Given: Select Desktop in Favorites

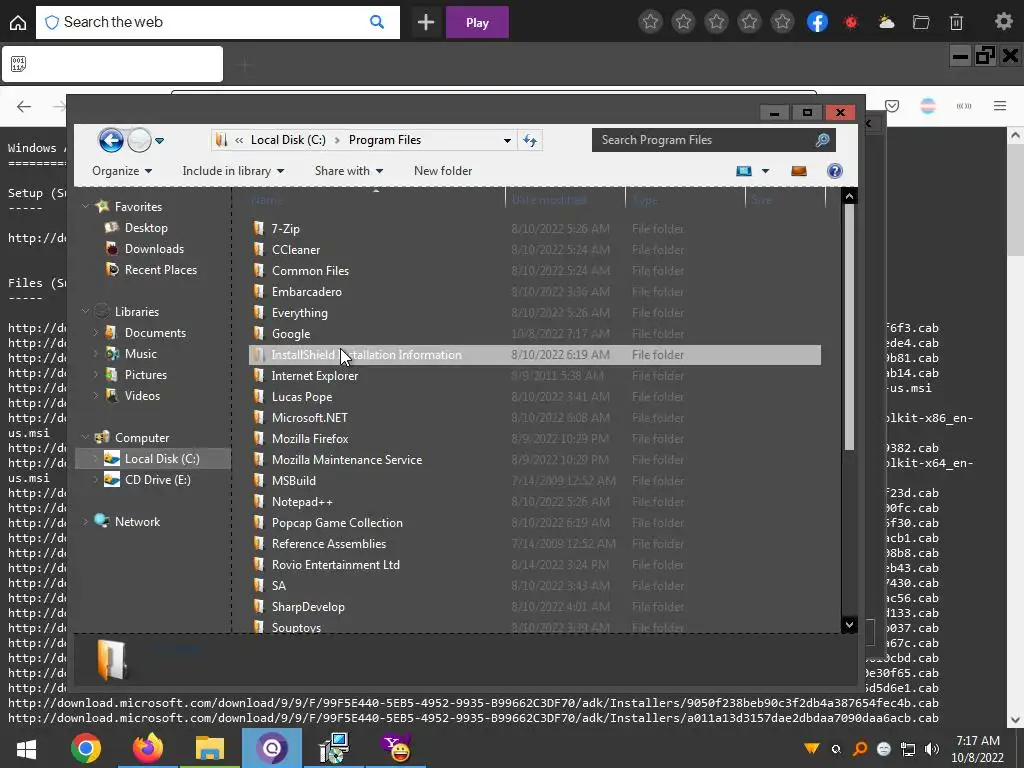Looking at the screenshot, I should 146,227.
